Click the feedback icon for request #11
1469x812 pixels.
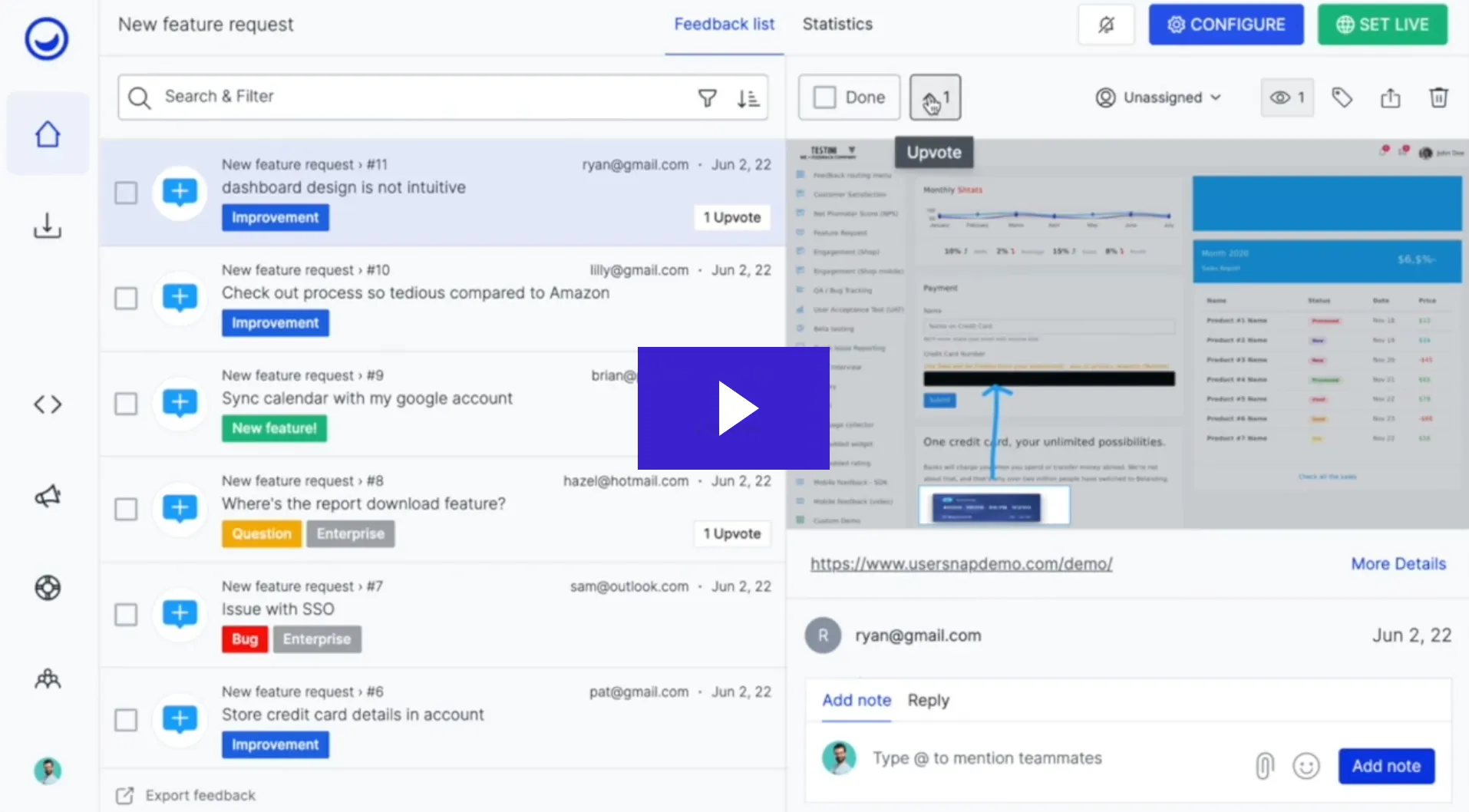pyautogui.click(x=180, y=192)
